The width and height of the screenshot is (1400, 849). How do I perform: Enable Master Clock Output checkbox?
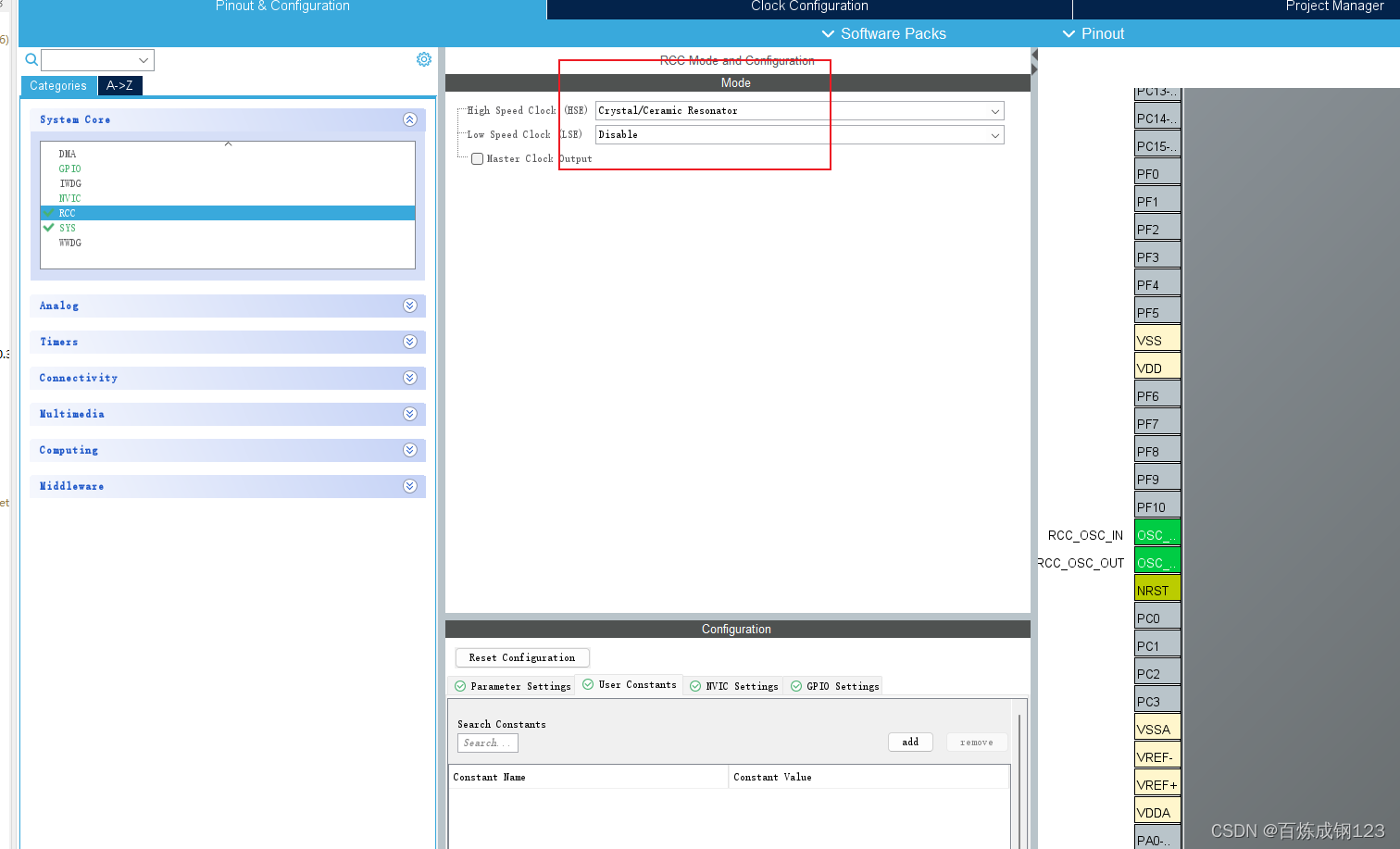click(x=478, y=159)
